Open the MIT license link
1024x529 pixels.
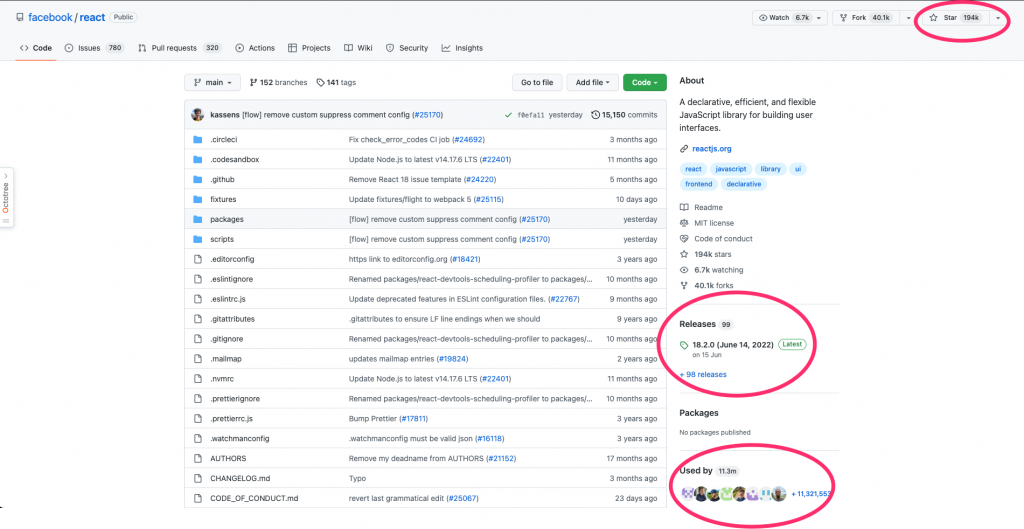click(713, 223)
